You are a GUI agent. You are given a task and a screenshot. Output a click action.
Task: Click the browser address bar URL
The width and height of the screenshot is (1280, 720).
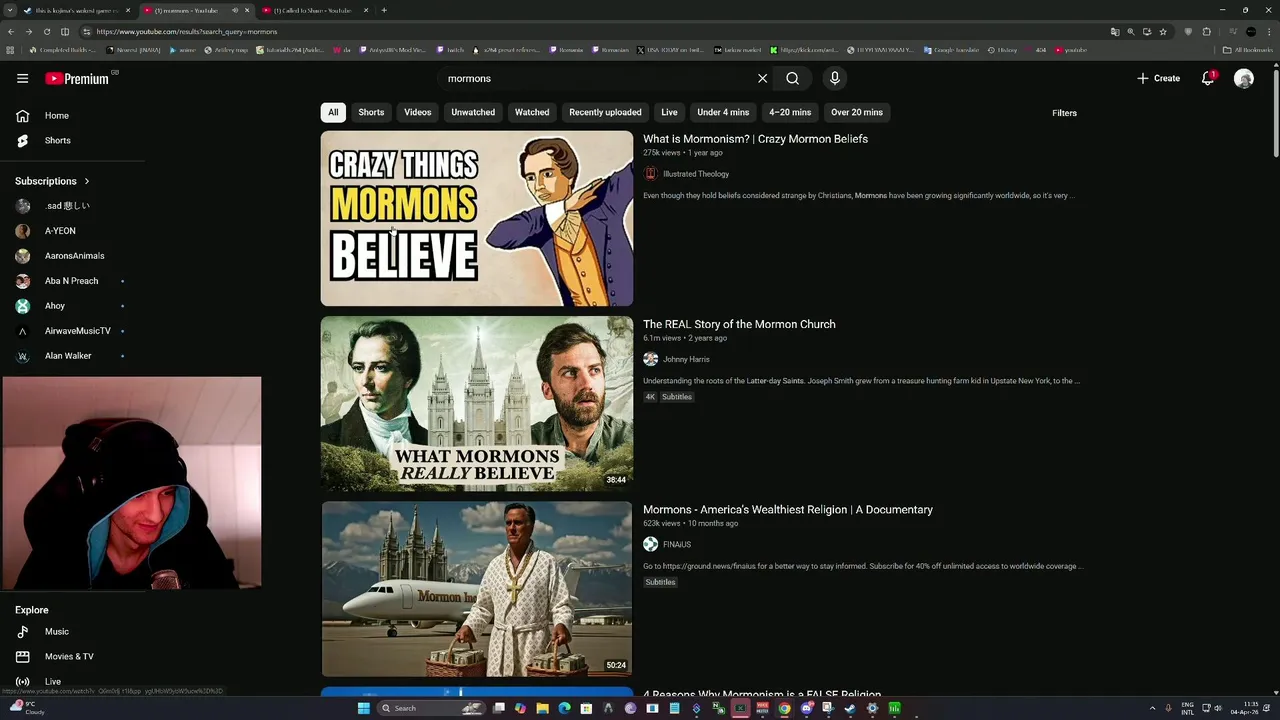187,31
